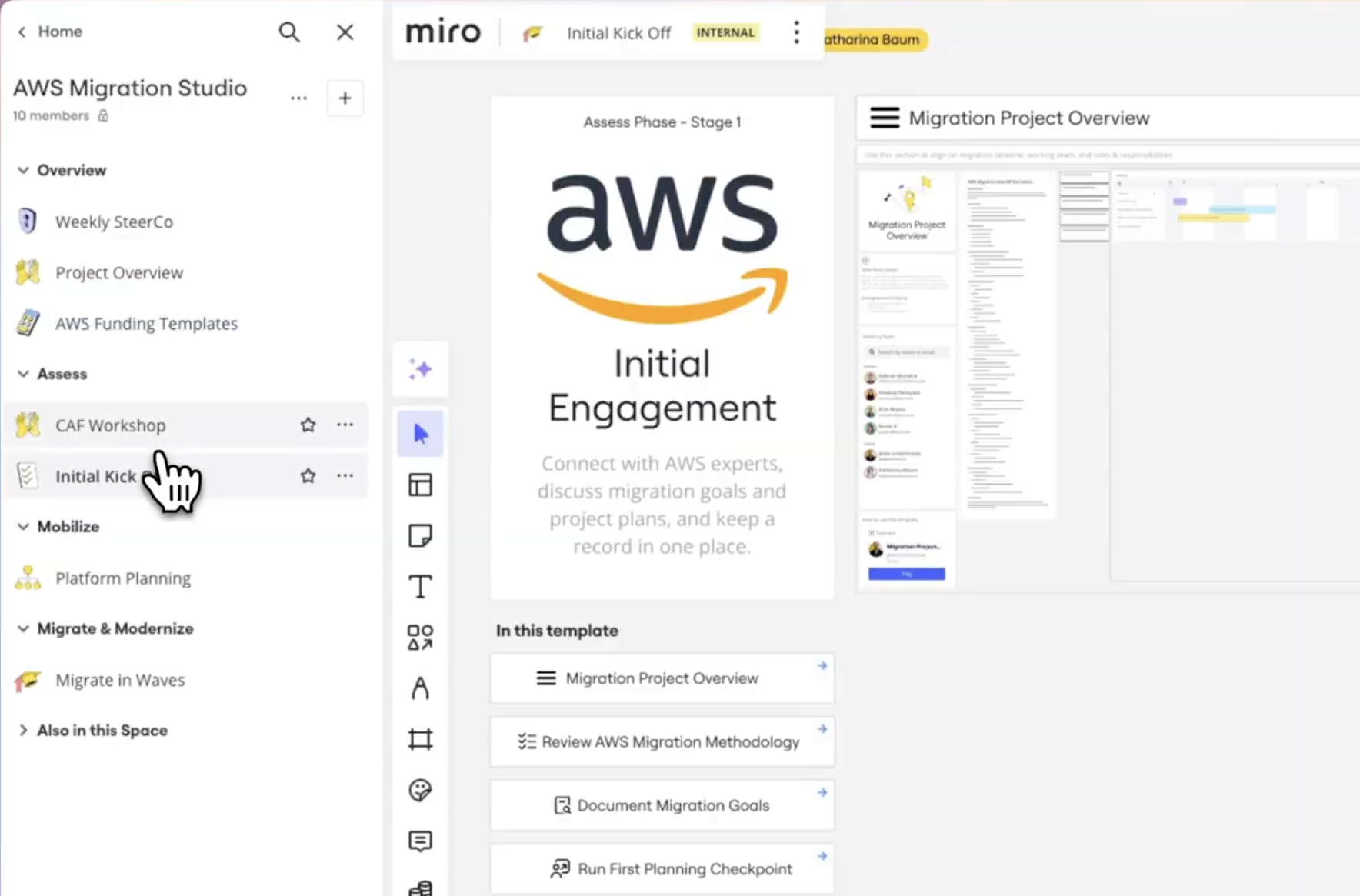Screen dimensions: 1360x896
Task: Select the Sticky note tool
Action: (420, 535)
